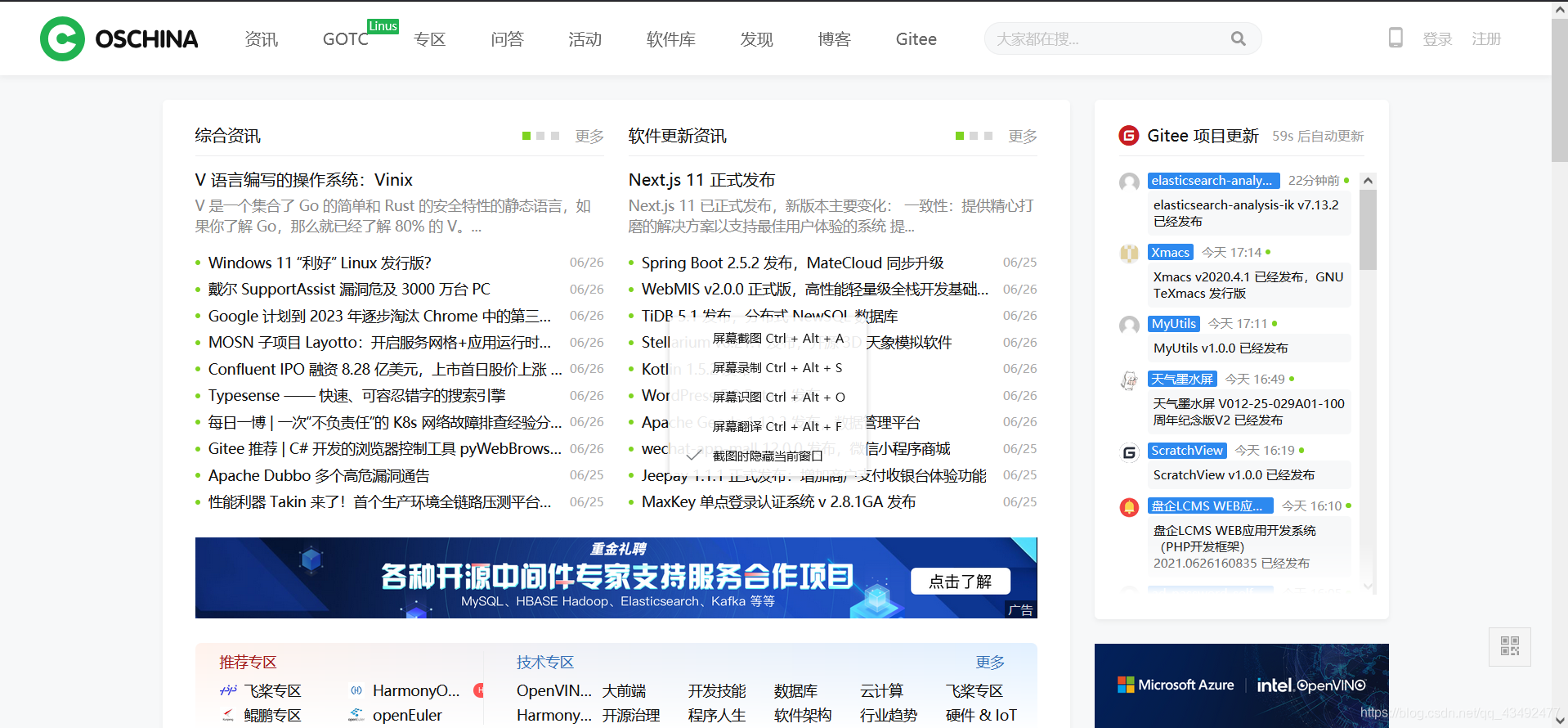Click the Xmacs project tag
1568x728 pixels.
(x=1170, y=252)
